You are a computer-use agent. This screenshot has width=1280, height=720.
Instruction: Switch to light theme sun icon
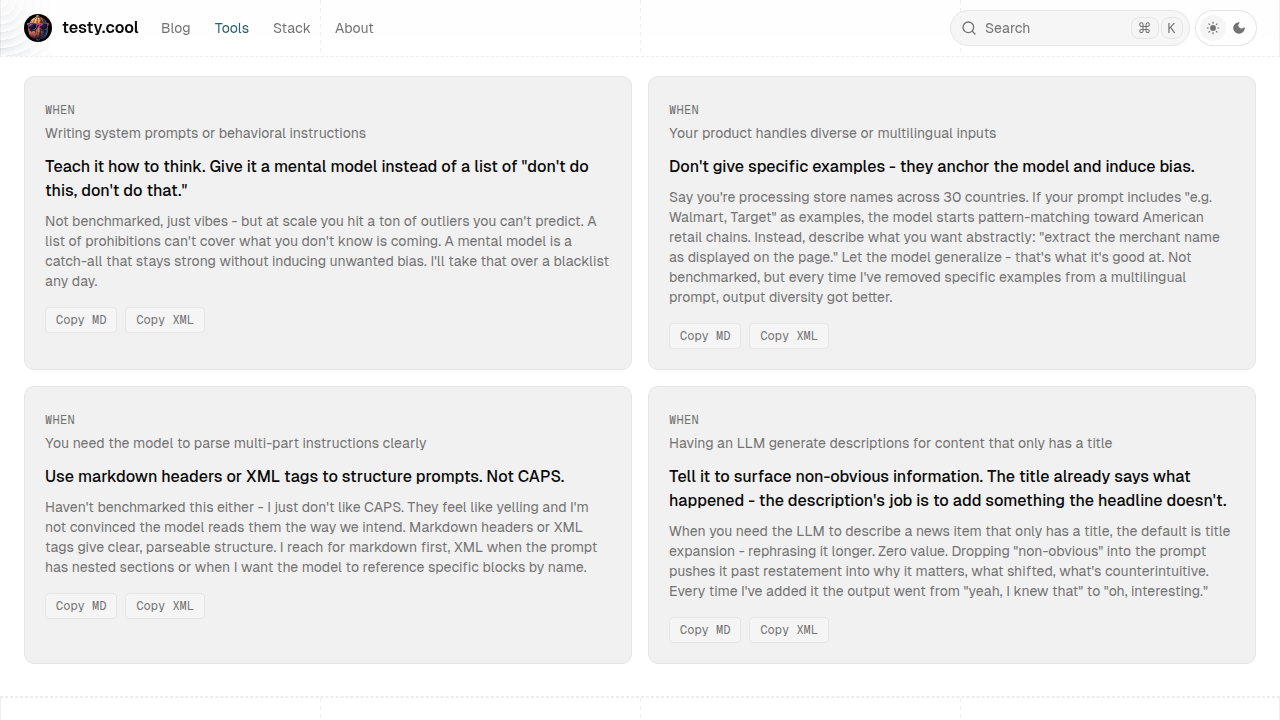tap(1213, 28)
